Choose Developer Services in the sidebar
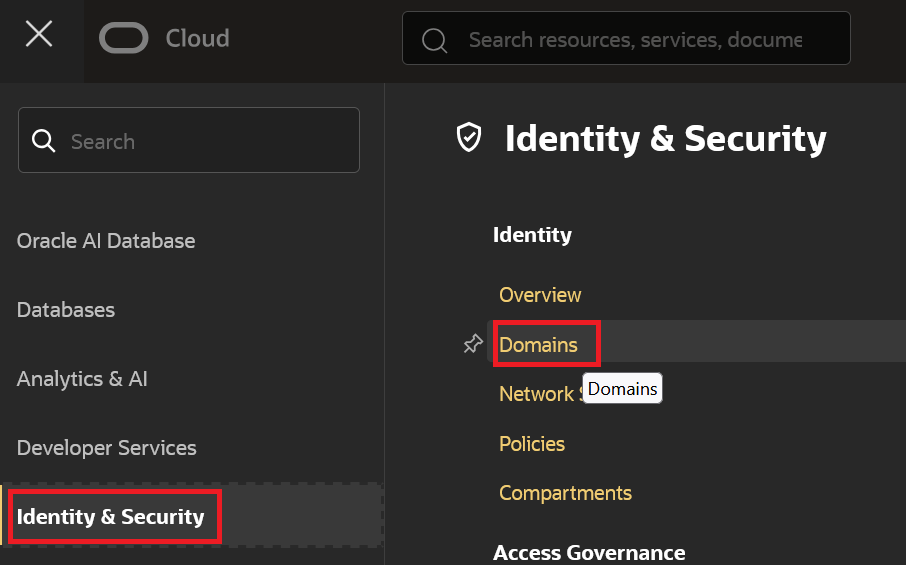 pos(107,448)
